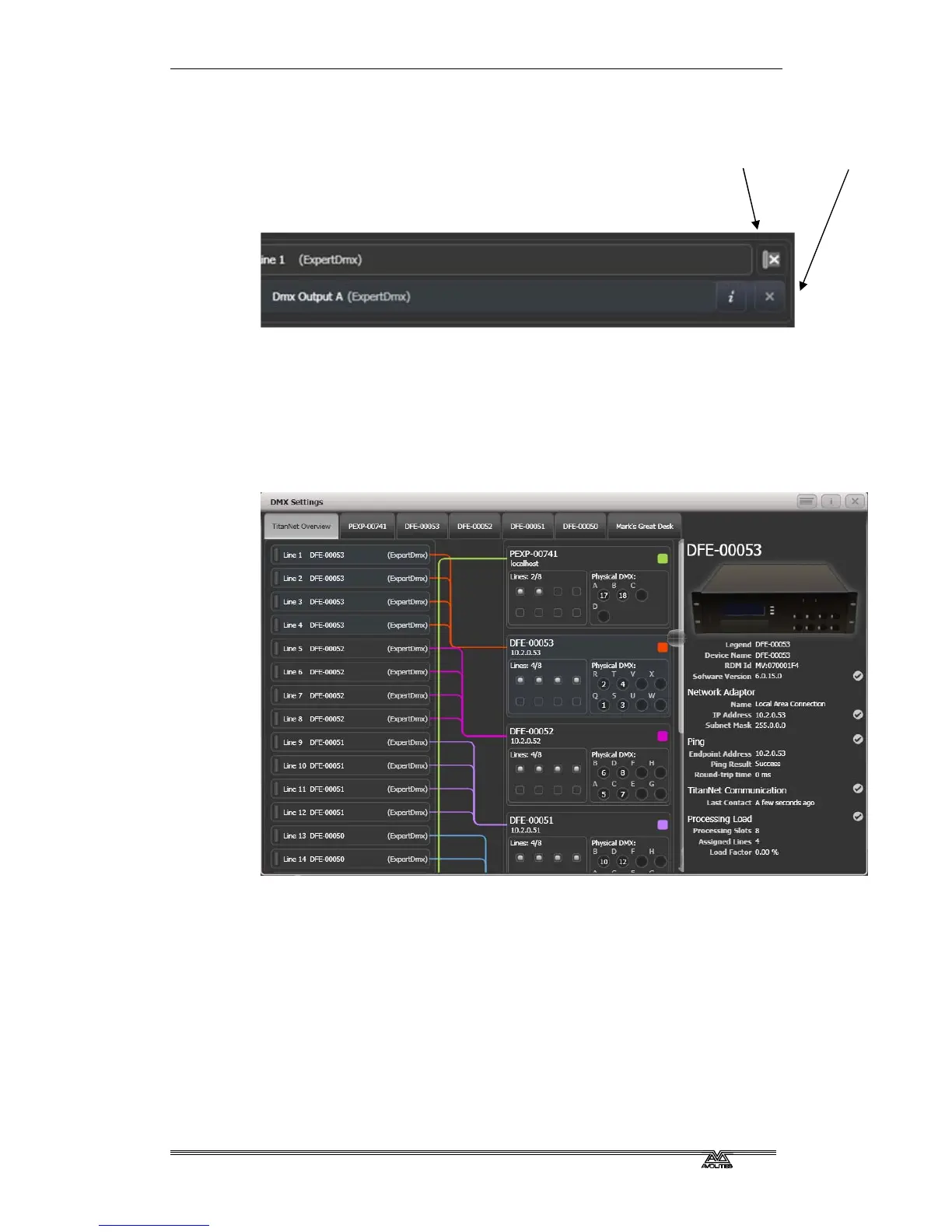Click physical DMX output 3 on DFE-00053
952x1232 pixels.
coord(622,705)
